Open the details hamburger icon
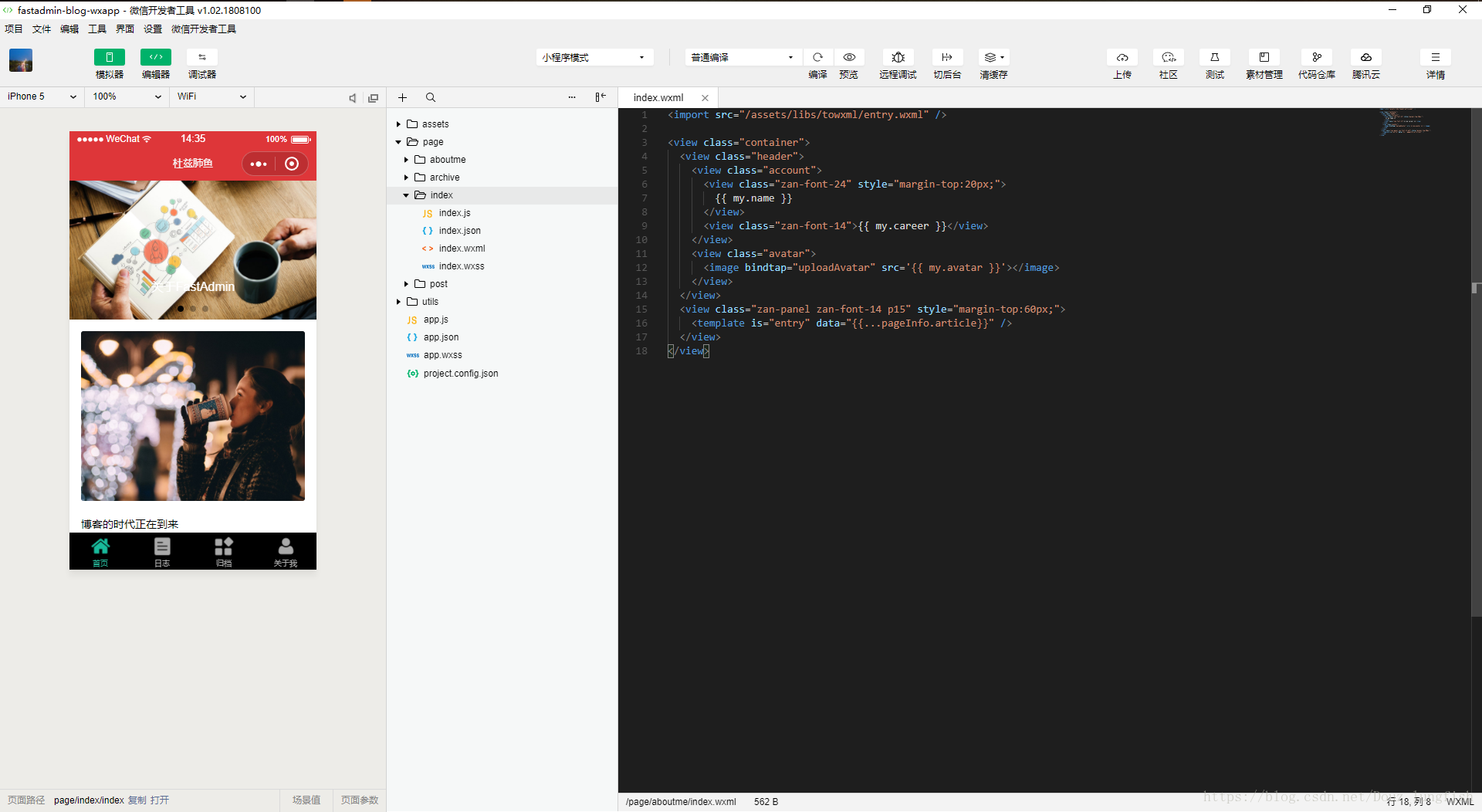Screen dimensions: 1482x812 [1436, 57]
